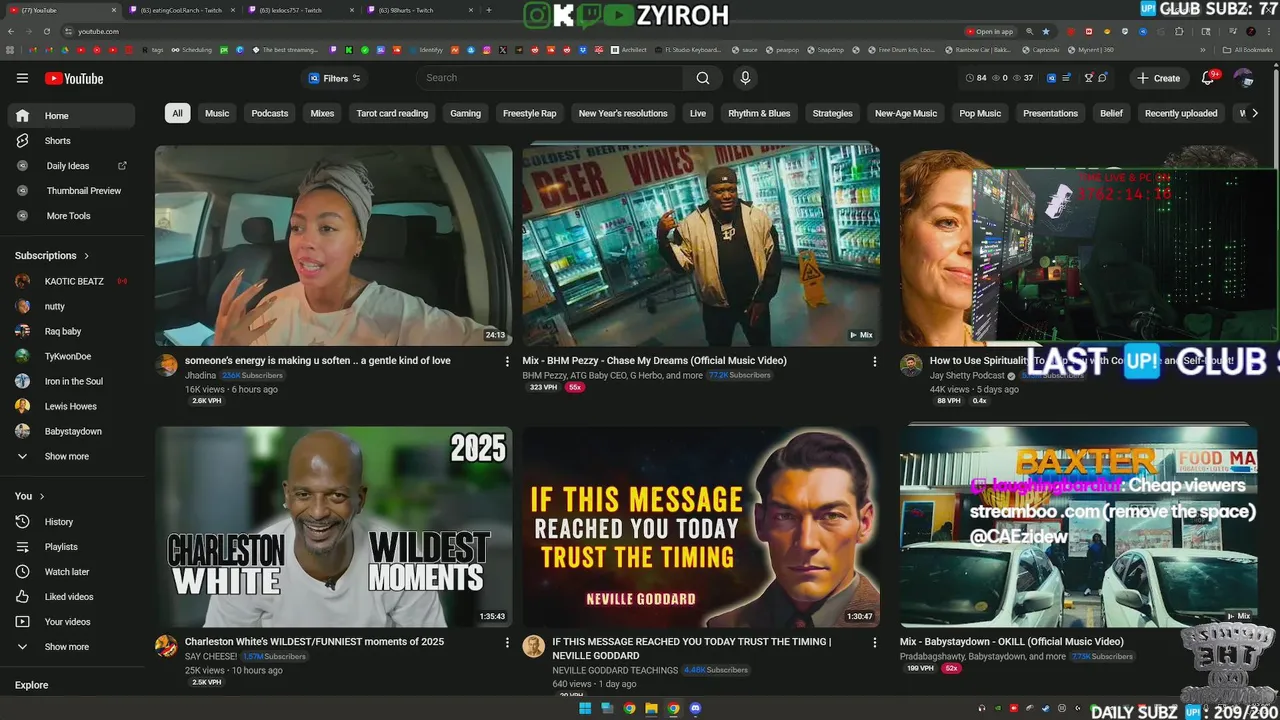Open Discord from the taskbar
The width and height of the screenshot is (1280, 720).
click(695, 709)
